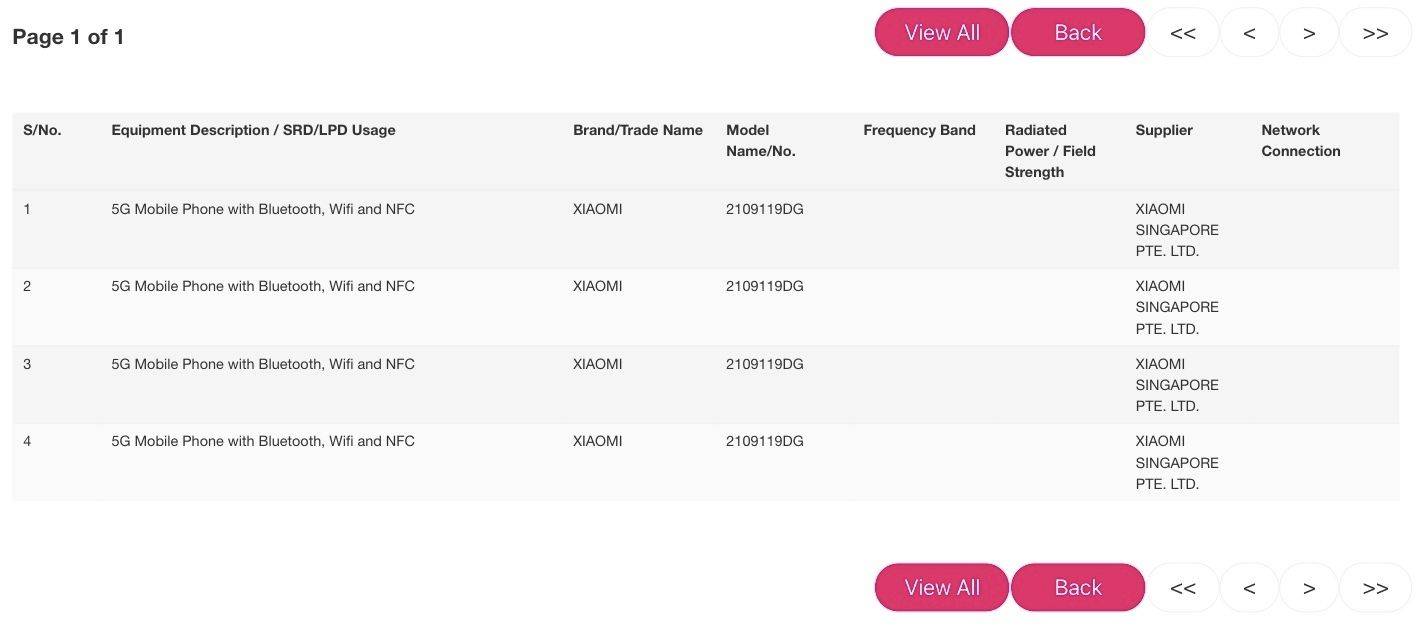Click the Brand/Trade Name column header
This screenshot has width=1418, height=626.
(637, 130)
